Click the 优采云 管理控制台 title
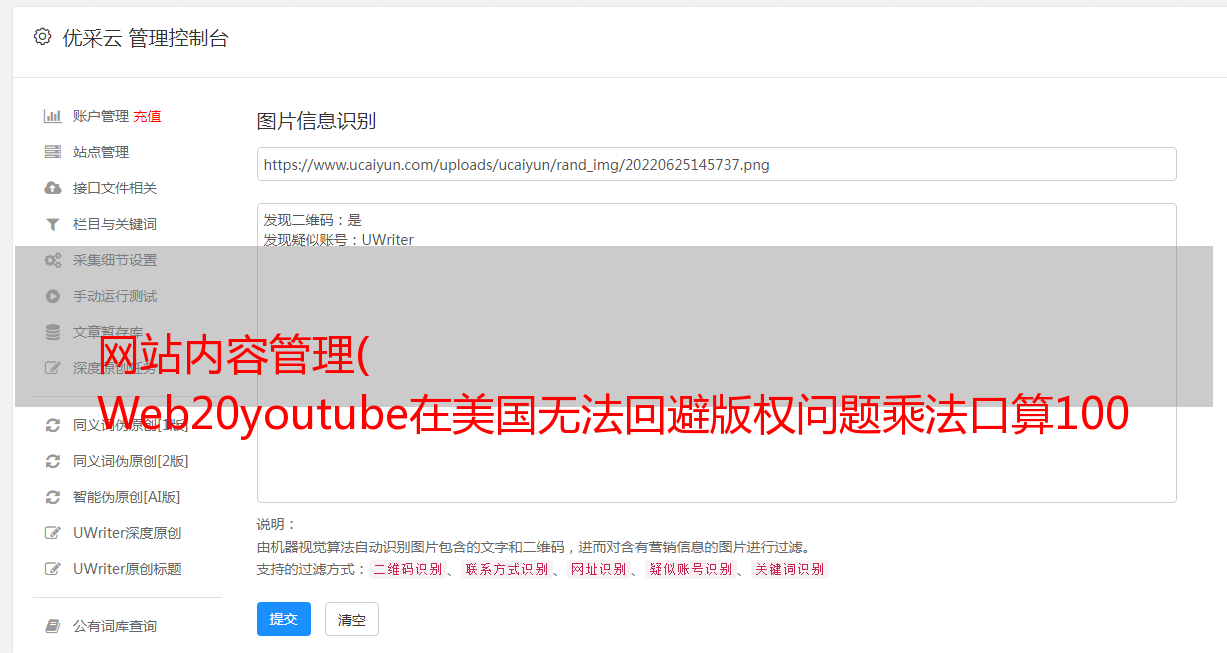 [x=145, y=38]
